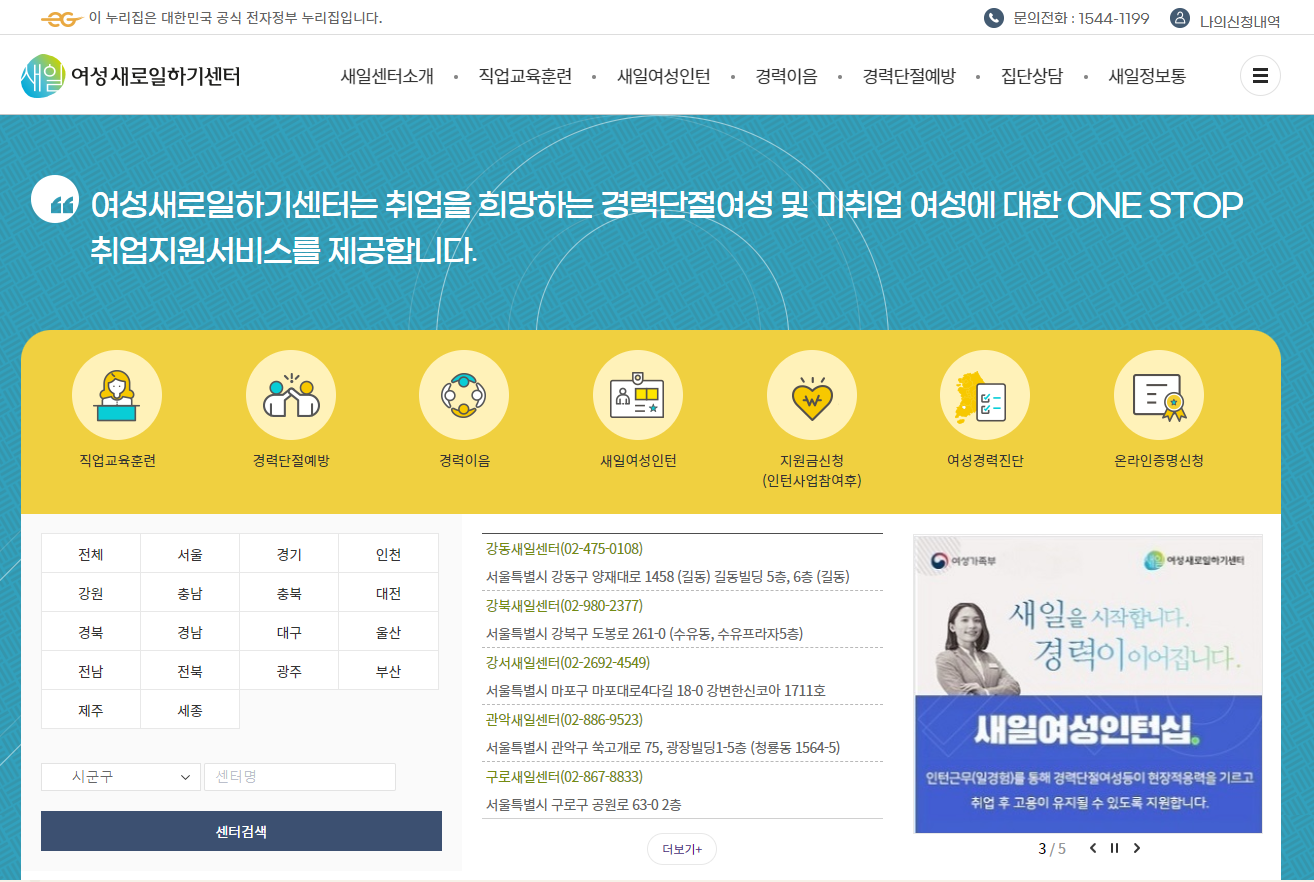Open 새일여성인턴 with the ID card icon
Viewport: 1314px width, 882px height.
click(638, 394)
